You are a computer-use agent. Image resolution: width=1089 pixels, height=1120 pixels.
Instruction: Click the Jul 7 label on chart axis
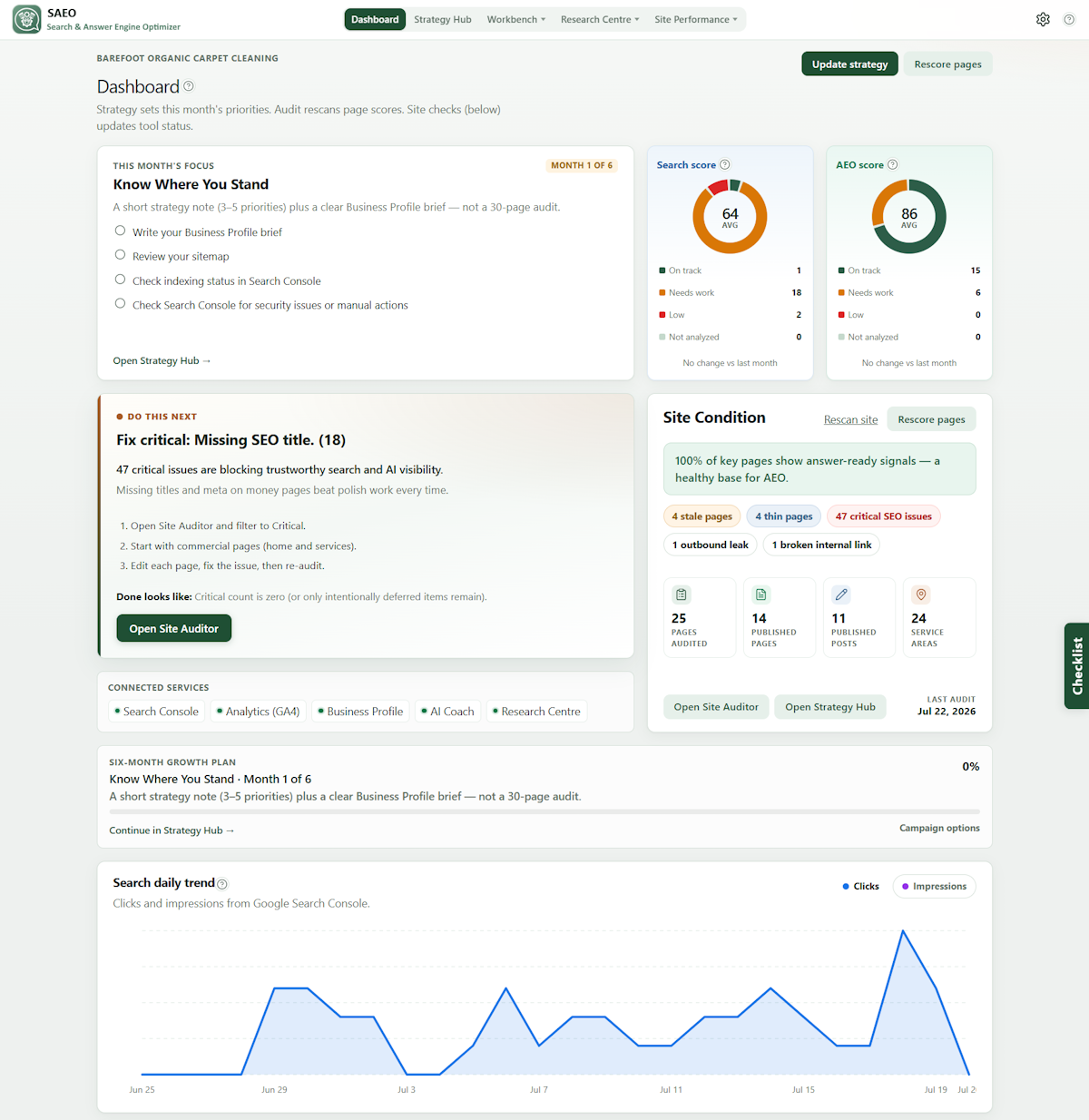click(539, 1089)
